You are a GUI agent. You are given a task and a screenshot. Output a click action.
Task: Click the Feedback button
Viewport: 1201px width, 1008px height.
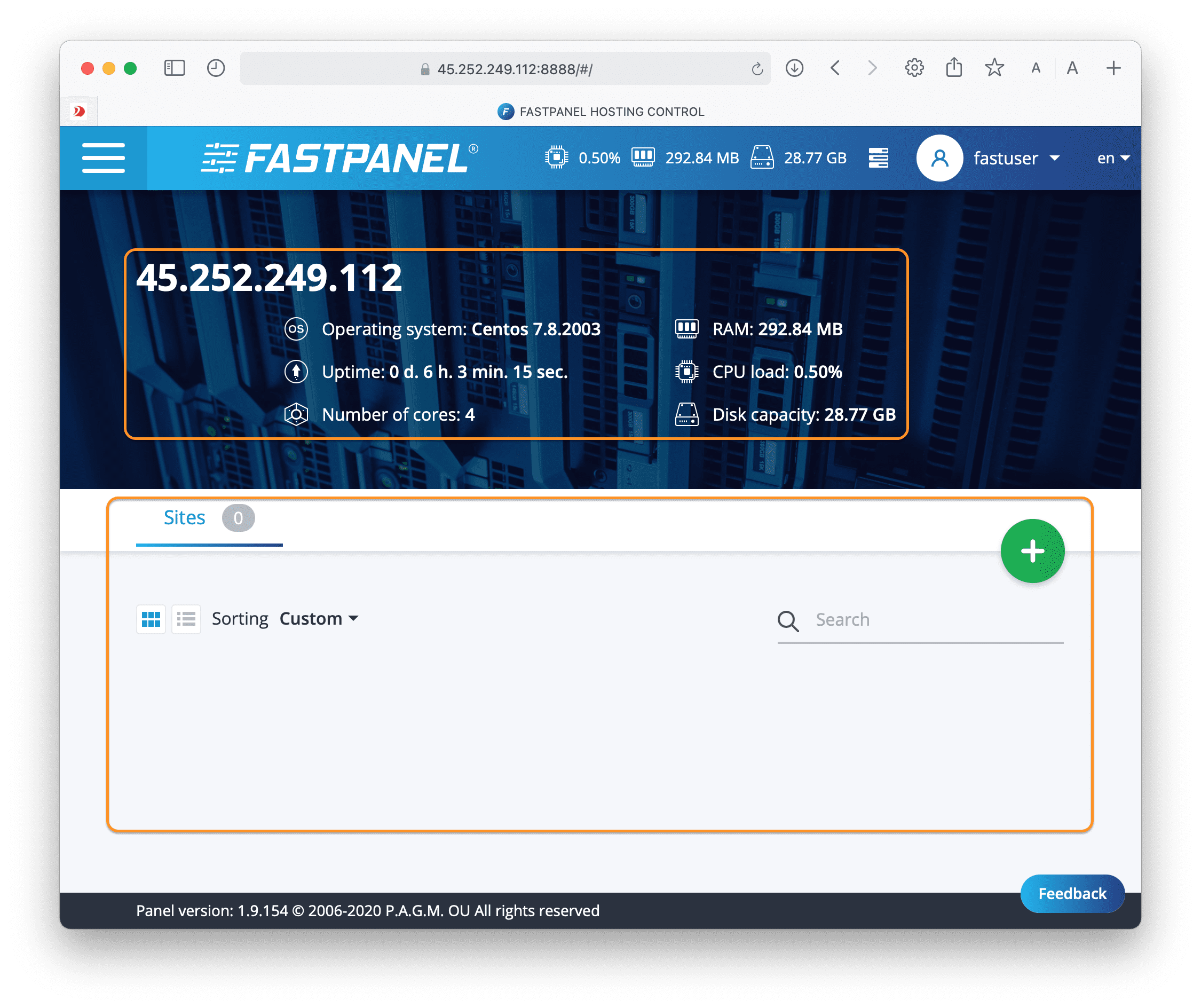click(1072, 893)
